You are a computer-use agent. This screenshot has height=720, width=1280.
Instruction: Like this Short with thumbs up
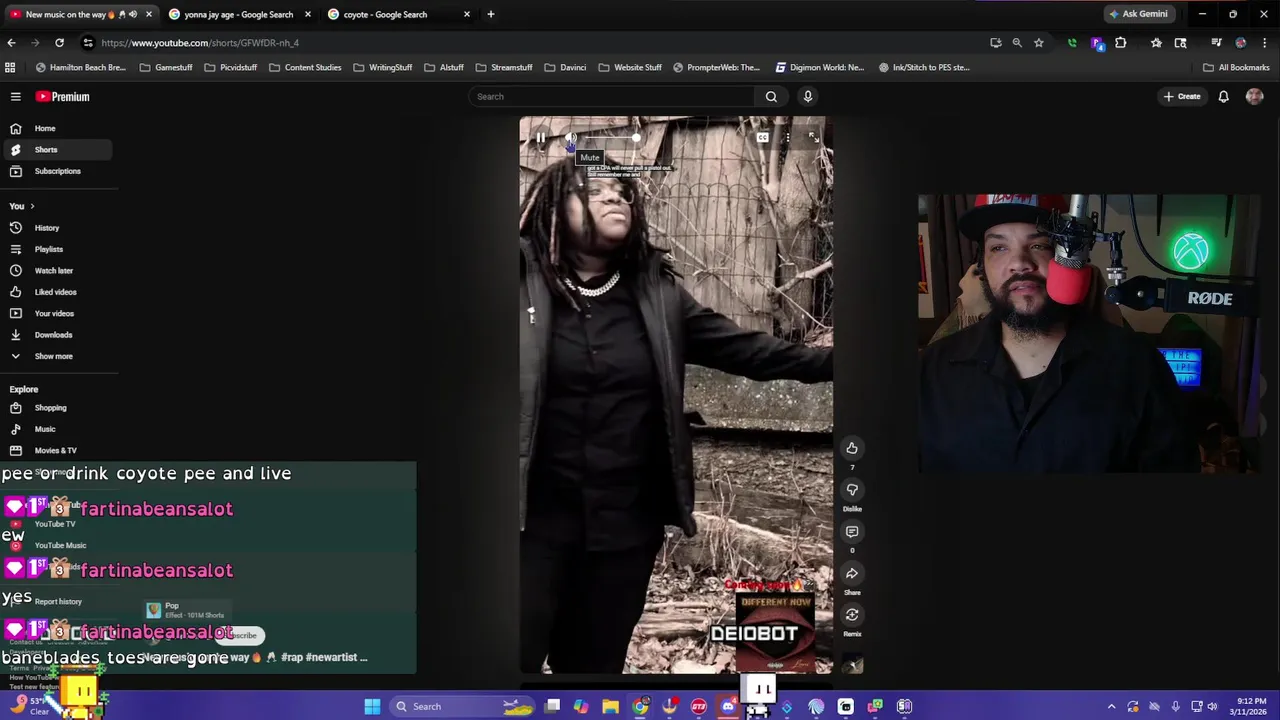point(852,448)
